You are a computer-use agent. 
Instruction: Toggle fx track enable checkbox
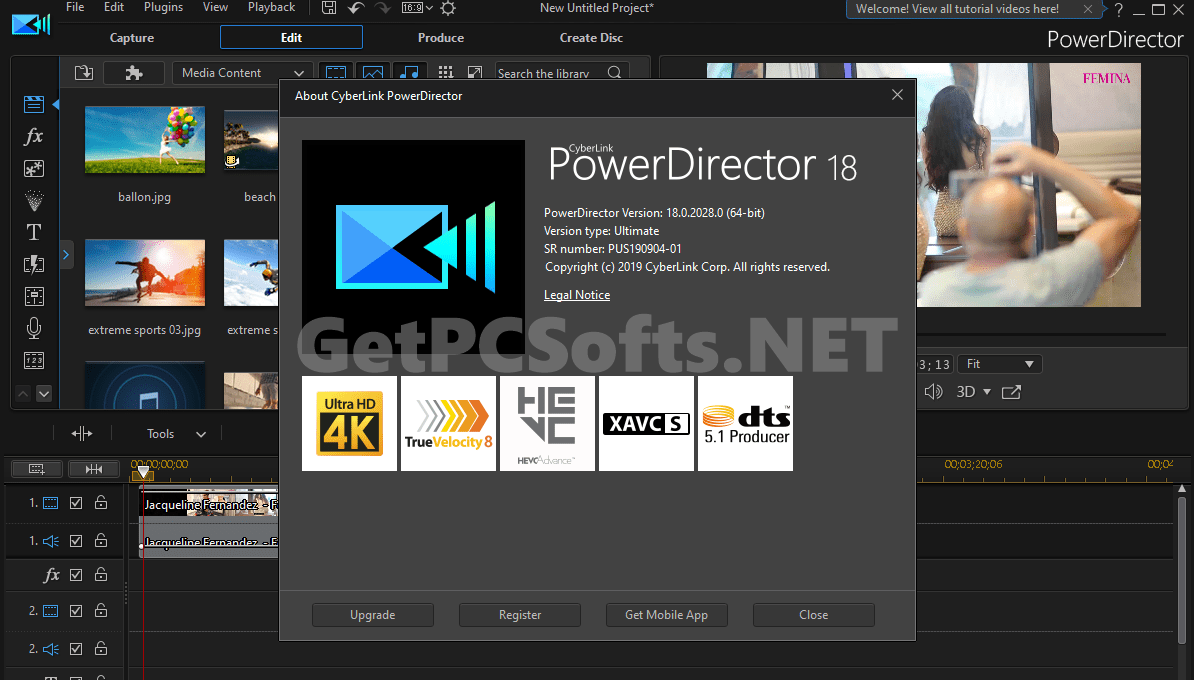pos(75,575)
